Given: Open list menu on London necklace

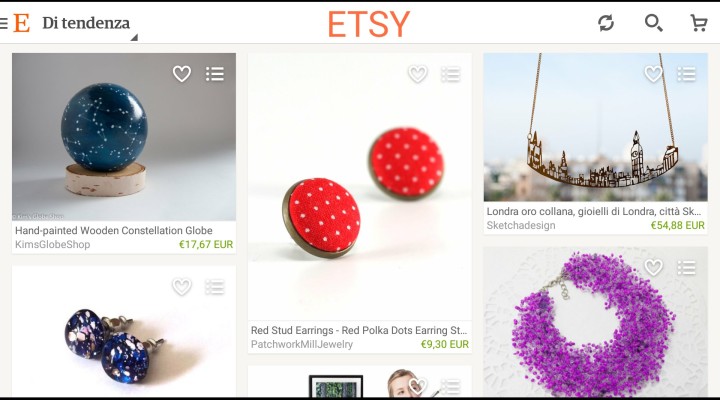Looking at the screenshot, I should pos(686,74).
